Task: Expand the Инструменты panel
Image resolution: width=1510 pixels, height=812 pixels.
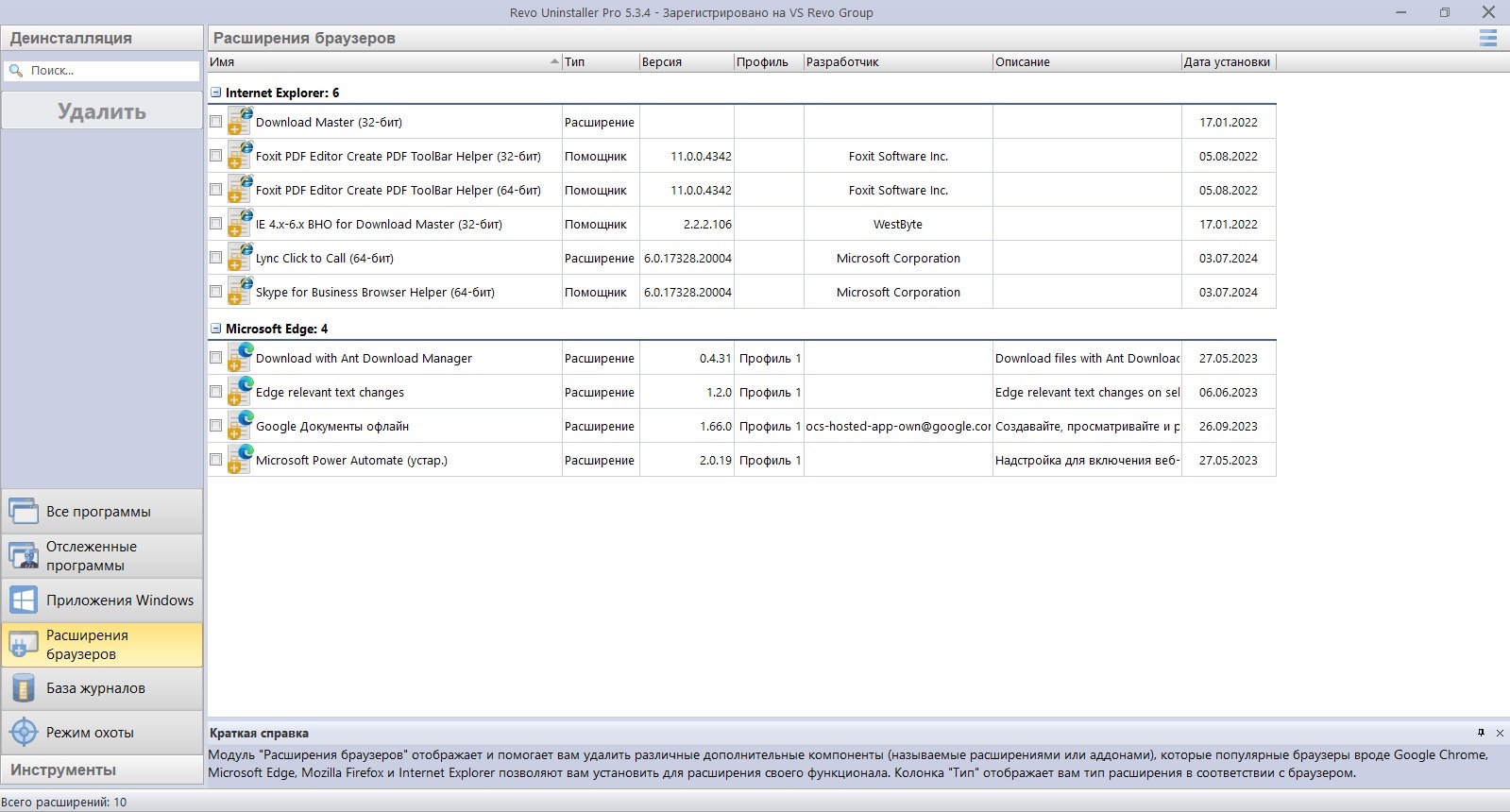Action: pyautogui.click(x=102, y=770)
